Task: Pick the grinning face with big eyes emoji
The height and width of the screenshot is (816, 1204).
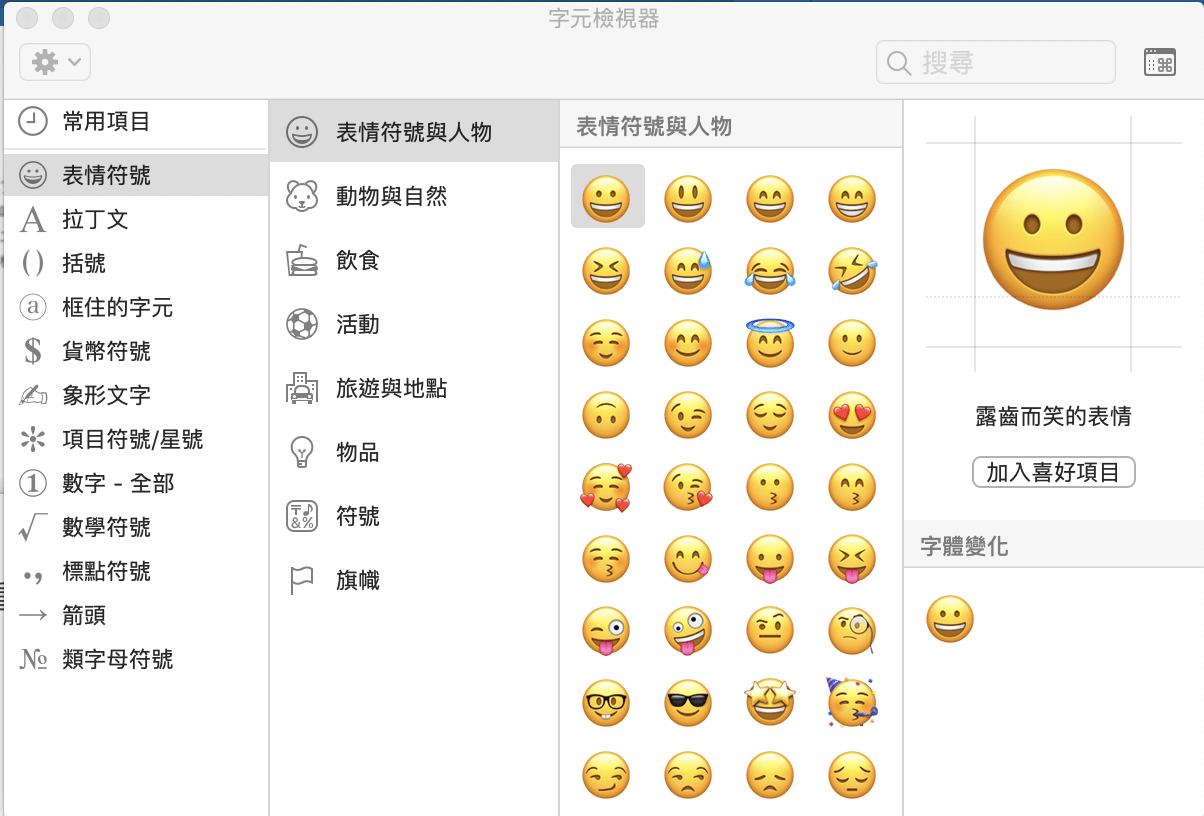Action: click(689, 198)
